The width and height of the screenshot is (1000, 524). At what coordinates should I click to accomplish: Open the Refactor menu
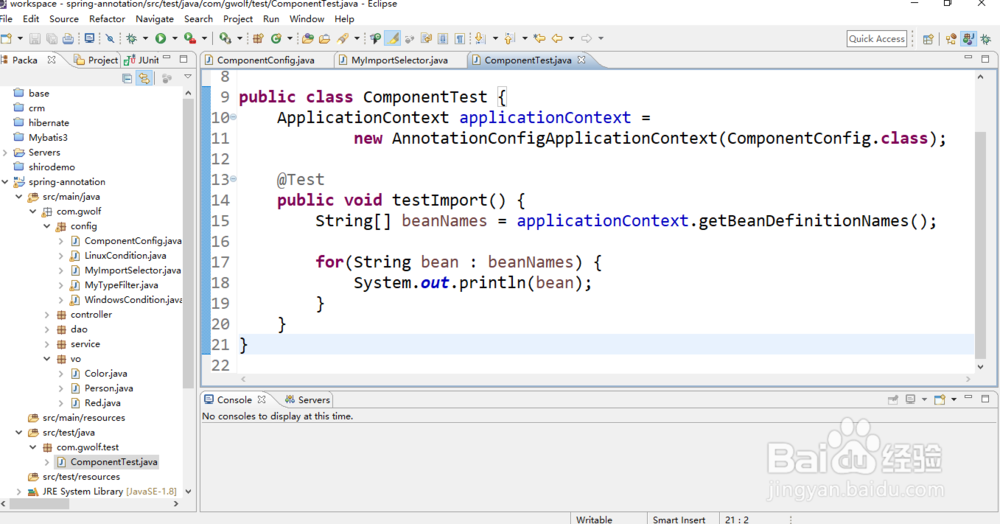[x=107, y=19]
